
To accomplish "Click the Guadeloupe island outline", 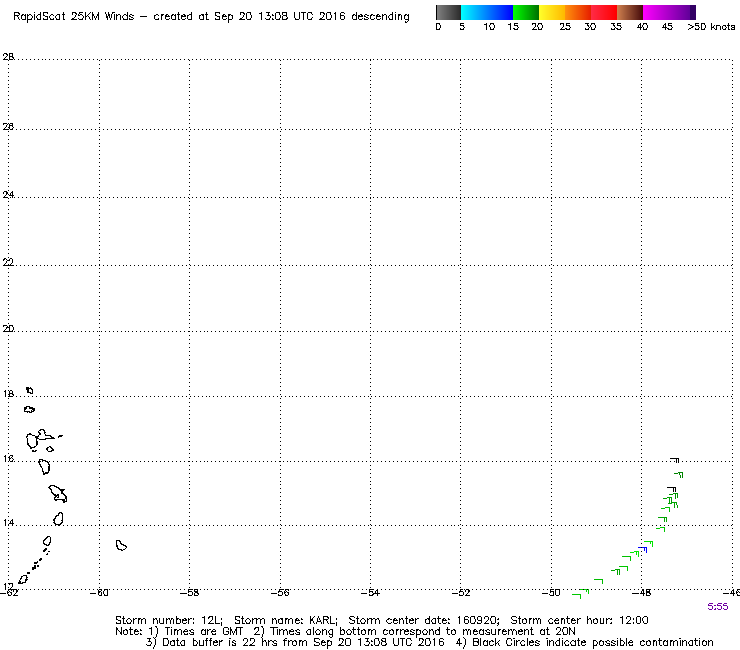I will pyautogui.click(x=40, y=439).
